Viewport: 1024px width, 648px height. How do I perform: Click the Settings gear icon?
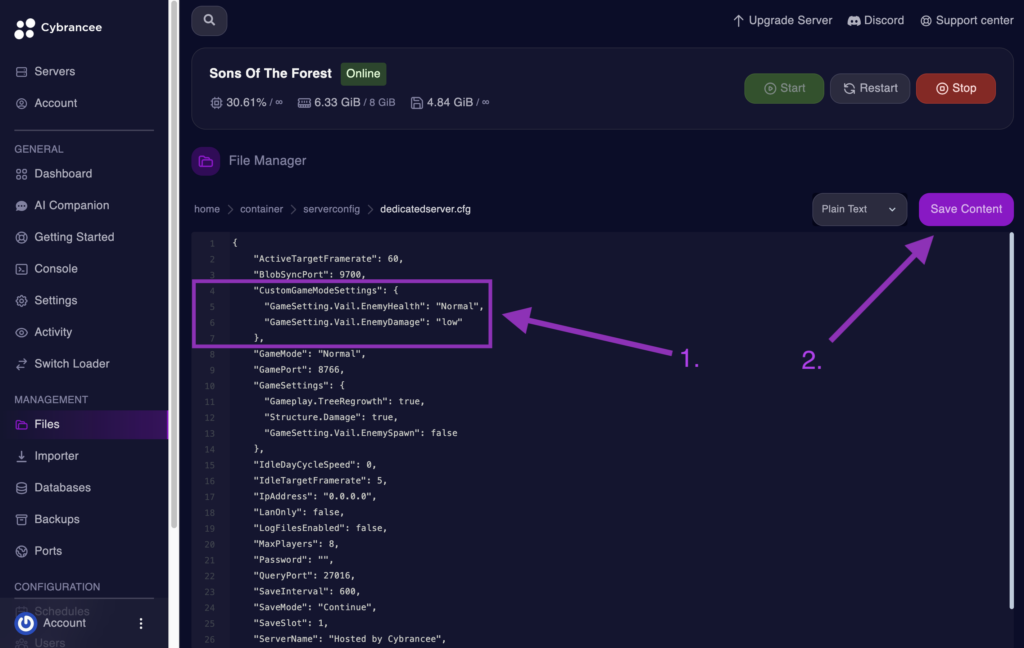pos(22,300)
